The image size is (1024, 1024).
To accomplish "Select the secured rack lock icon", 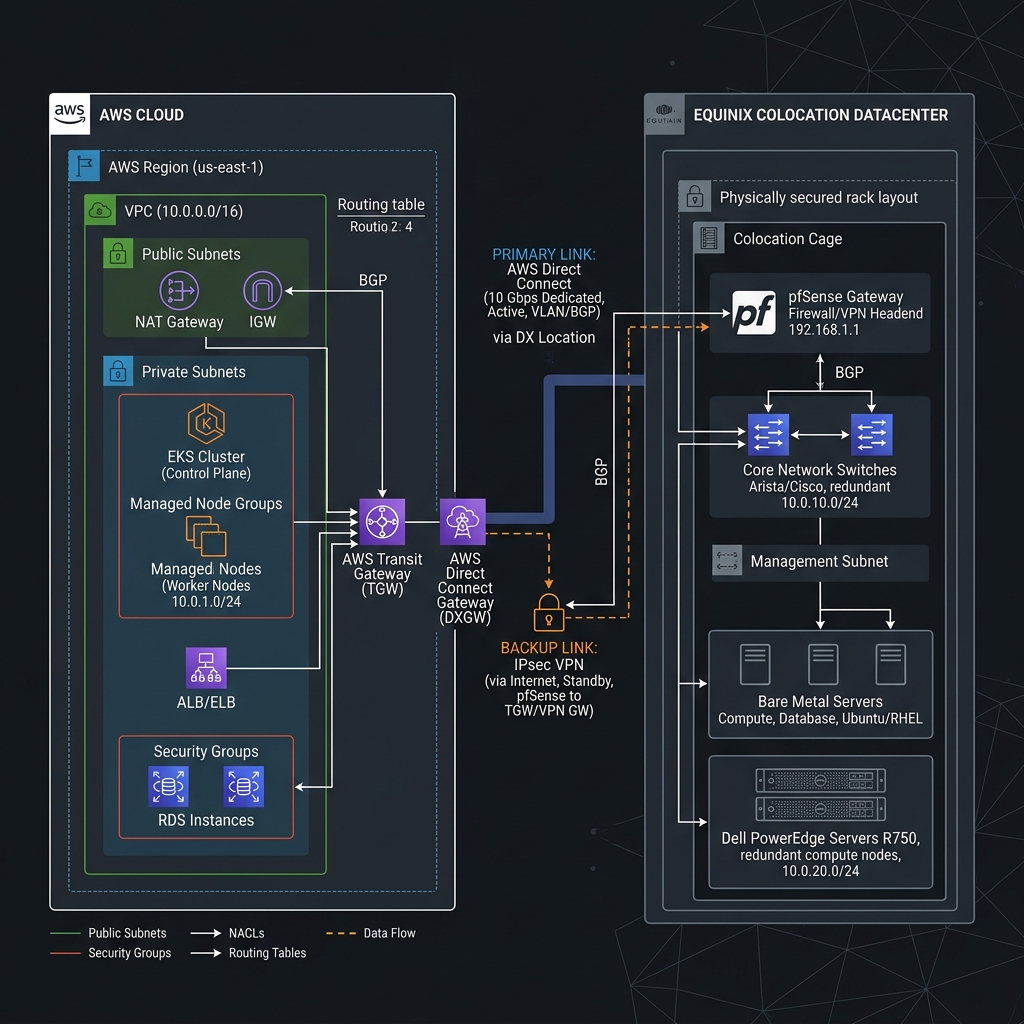I will coord(694,197).
